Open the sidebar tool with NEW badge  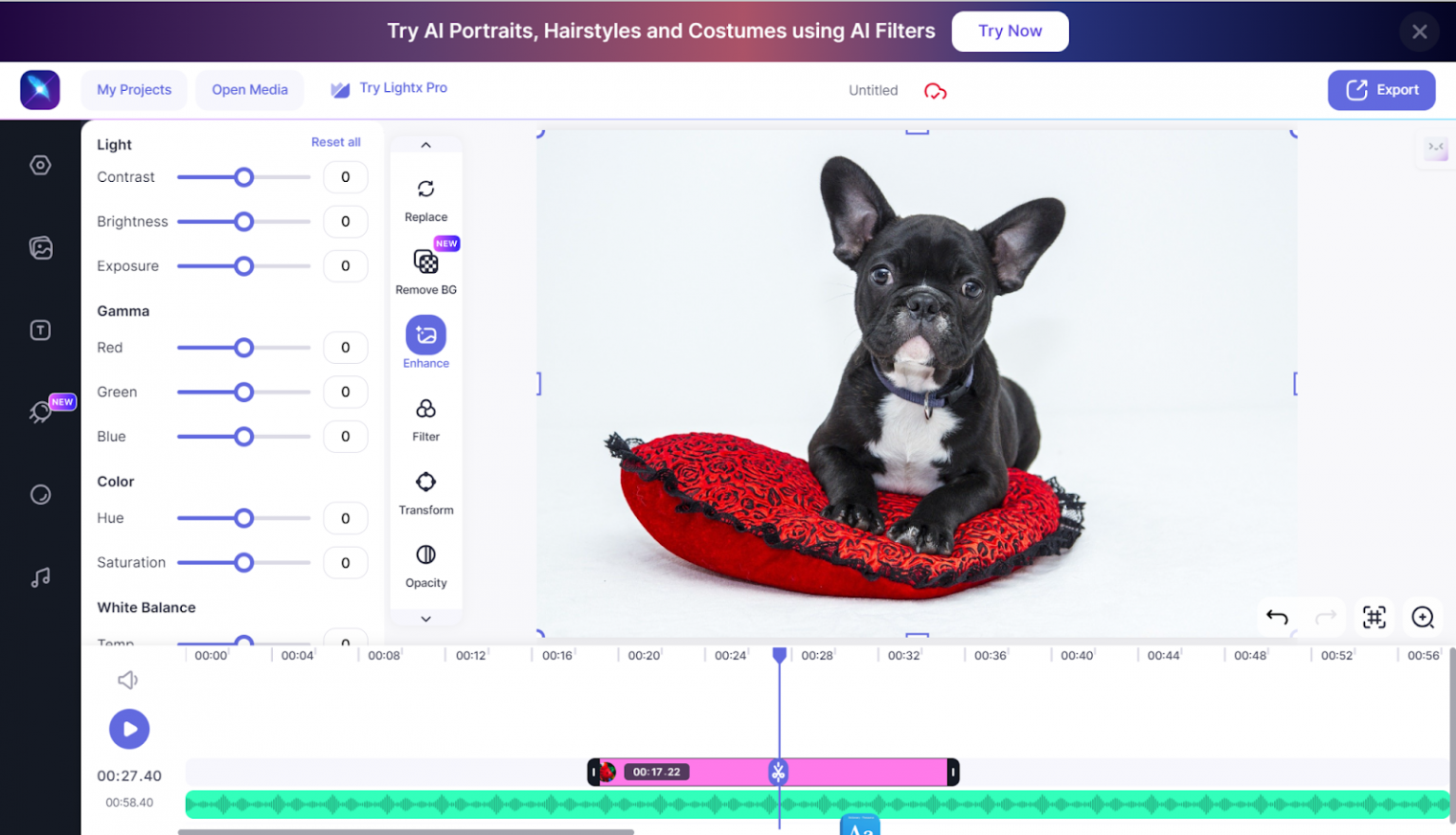tap(41, 411)
